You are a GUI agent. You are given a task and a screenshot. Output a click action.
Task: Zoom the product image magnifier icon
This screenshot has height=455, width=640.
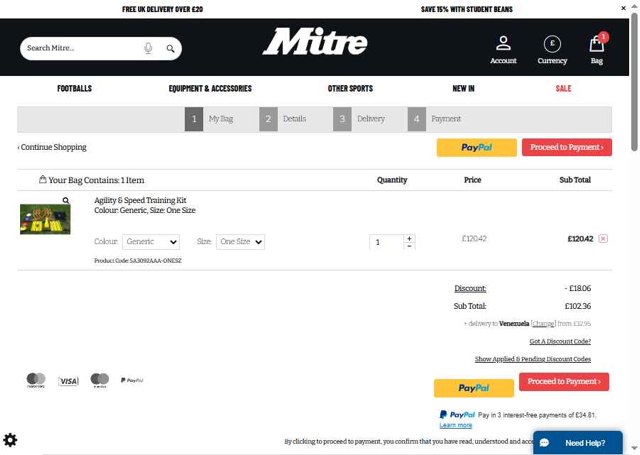(66, 200)
